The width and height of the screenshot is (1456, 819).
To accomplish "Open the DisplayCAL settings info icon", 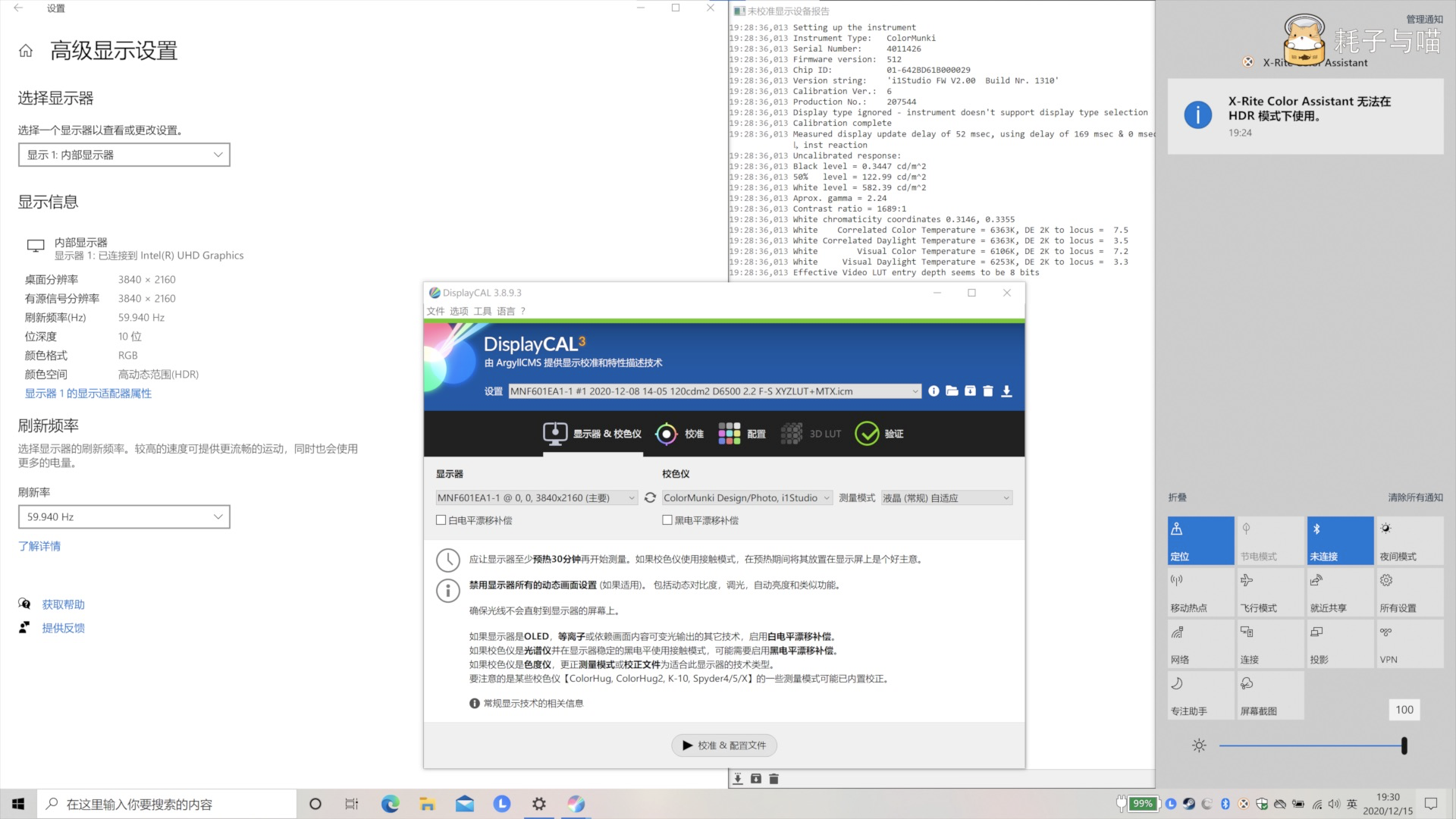I will (x=934, y=391).
